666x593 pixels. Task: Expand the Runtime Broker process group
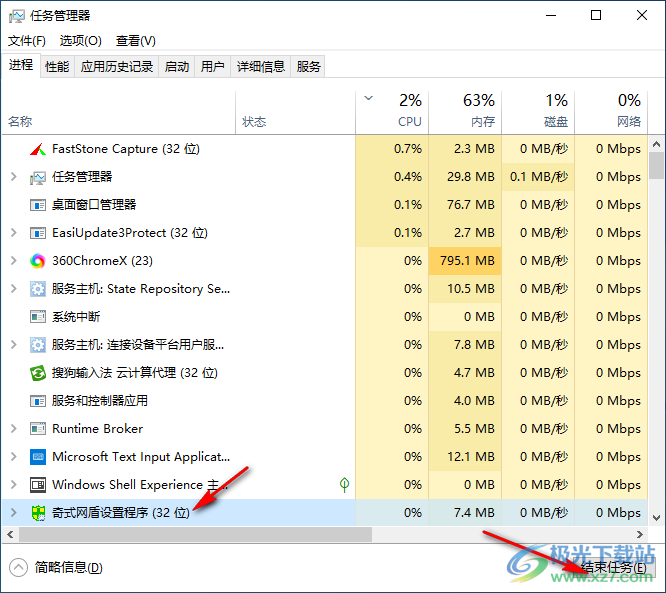pos(14,429)
